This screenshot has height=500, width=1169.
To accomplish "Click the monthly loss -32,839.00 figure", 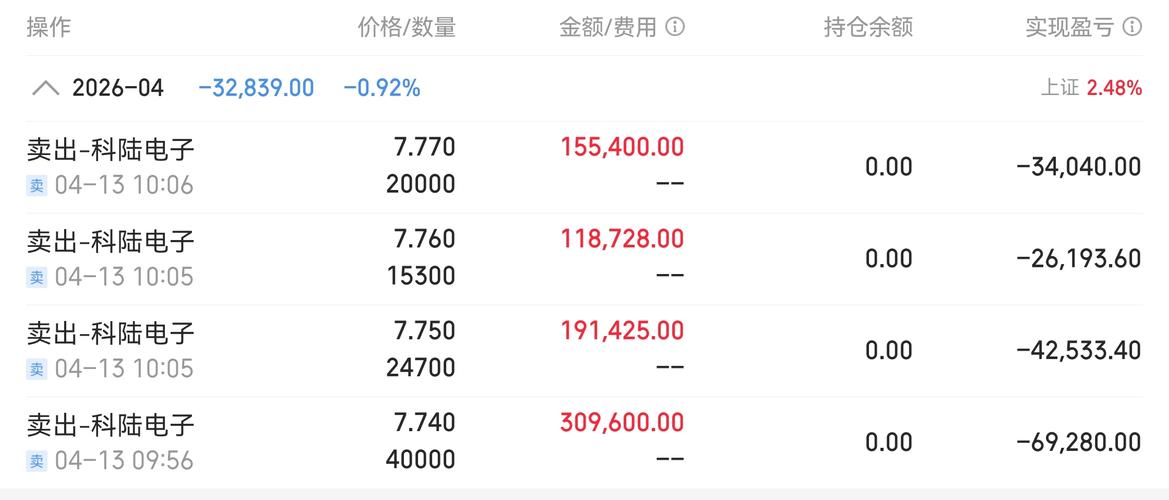I will point(256,89).
